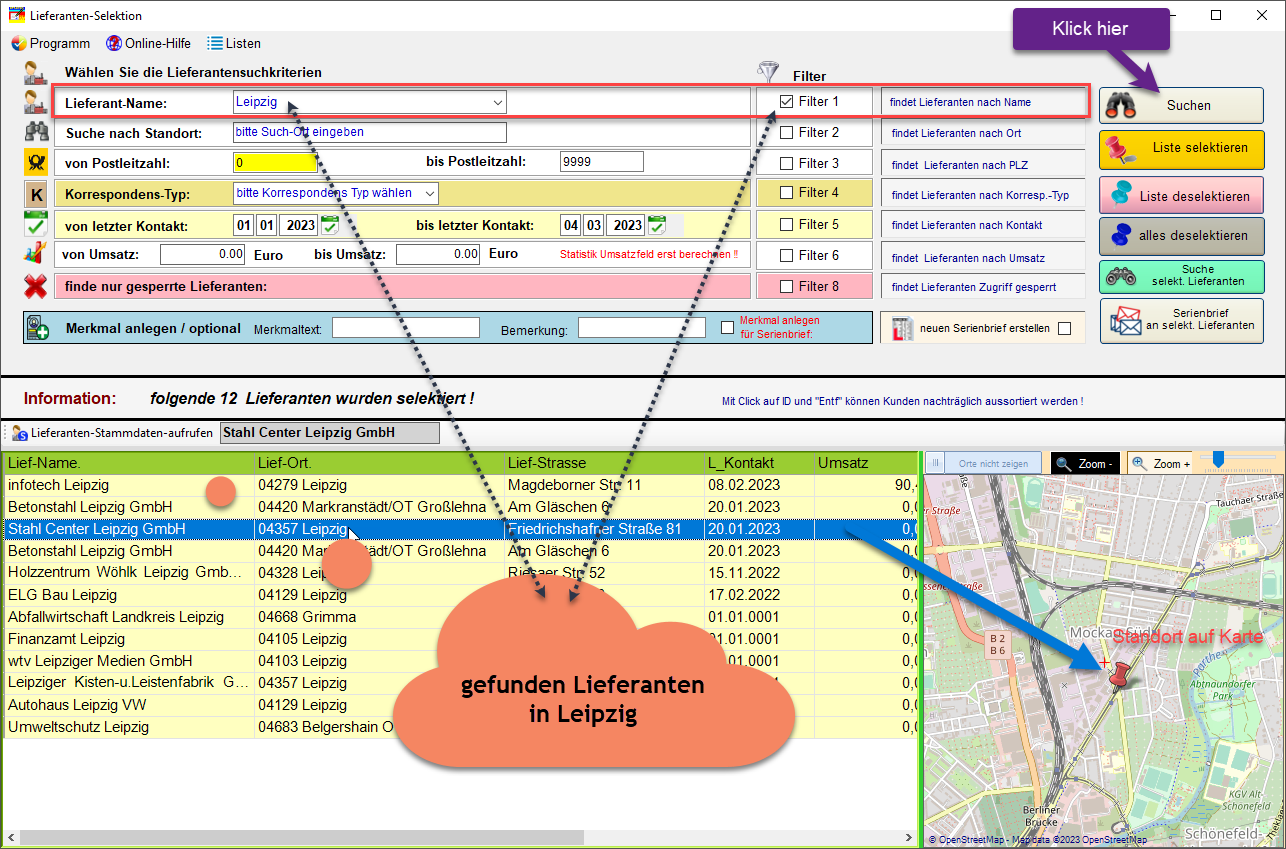Click the bar chart icon beside Umsatz
The width and height of the screenshot is (1286, 849).
pos(36,255)
